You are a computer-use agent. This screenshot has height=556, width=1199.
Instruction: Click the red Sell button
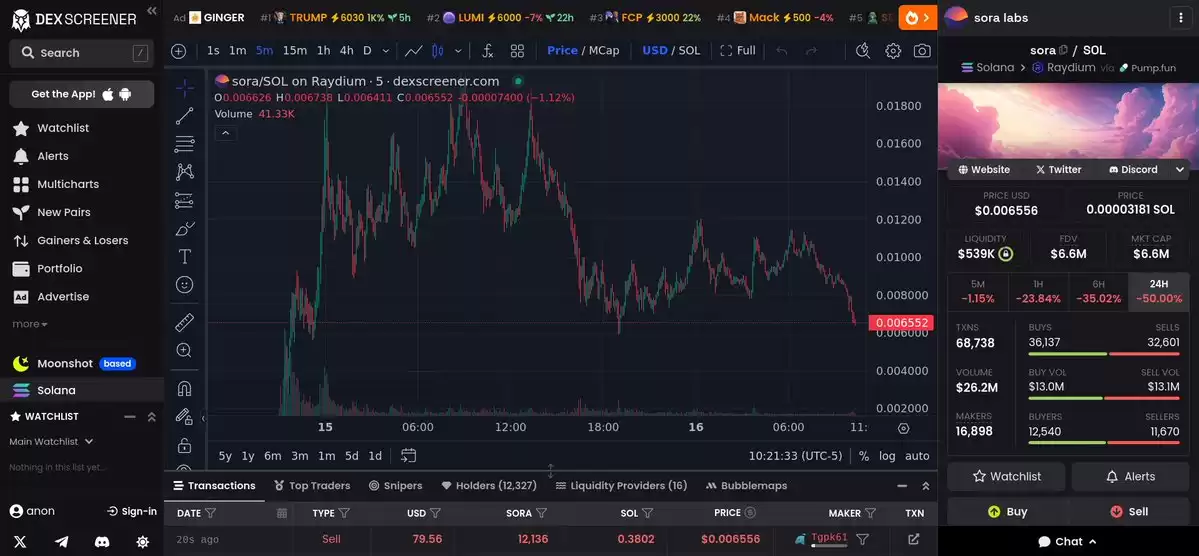pyautogui.click(x=1129, y=512)
